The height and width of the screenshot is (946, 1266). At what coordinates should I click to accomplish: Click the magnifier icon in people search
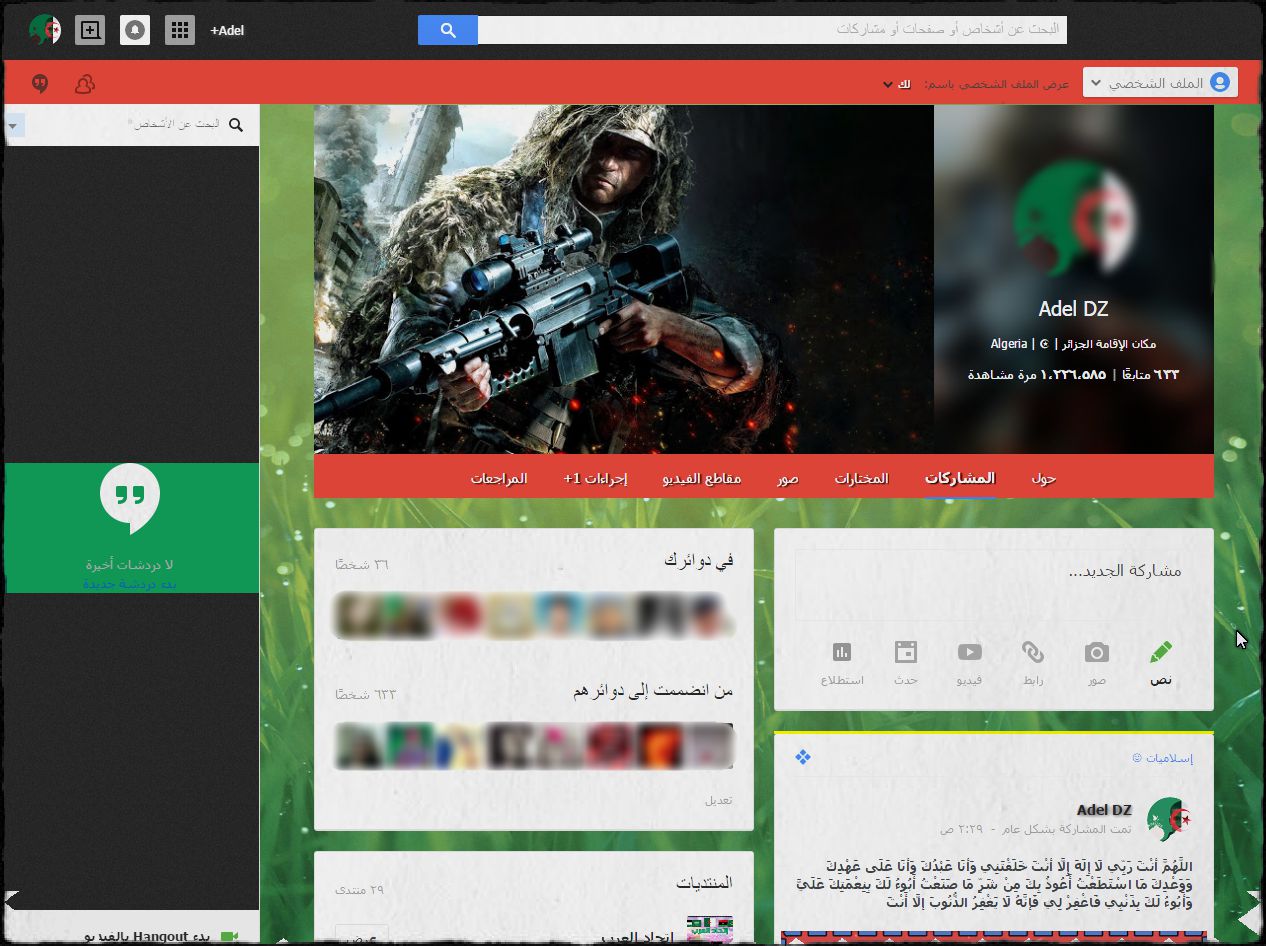point(236,125)
